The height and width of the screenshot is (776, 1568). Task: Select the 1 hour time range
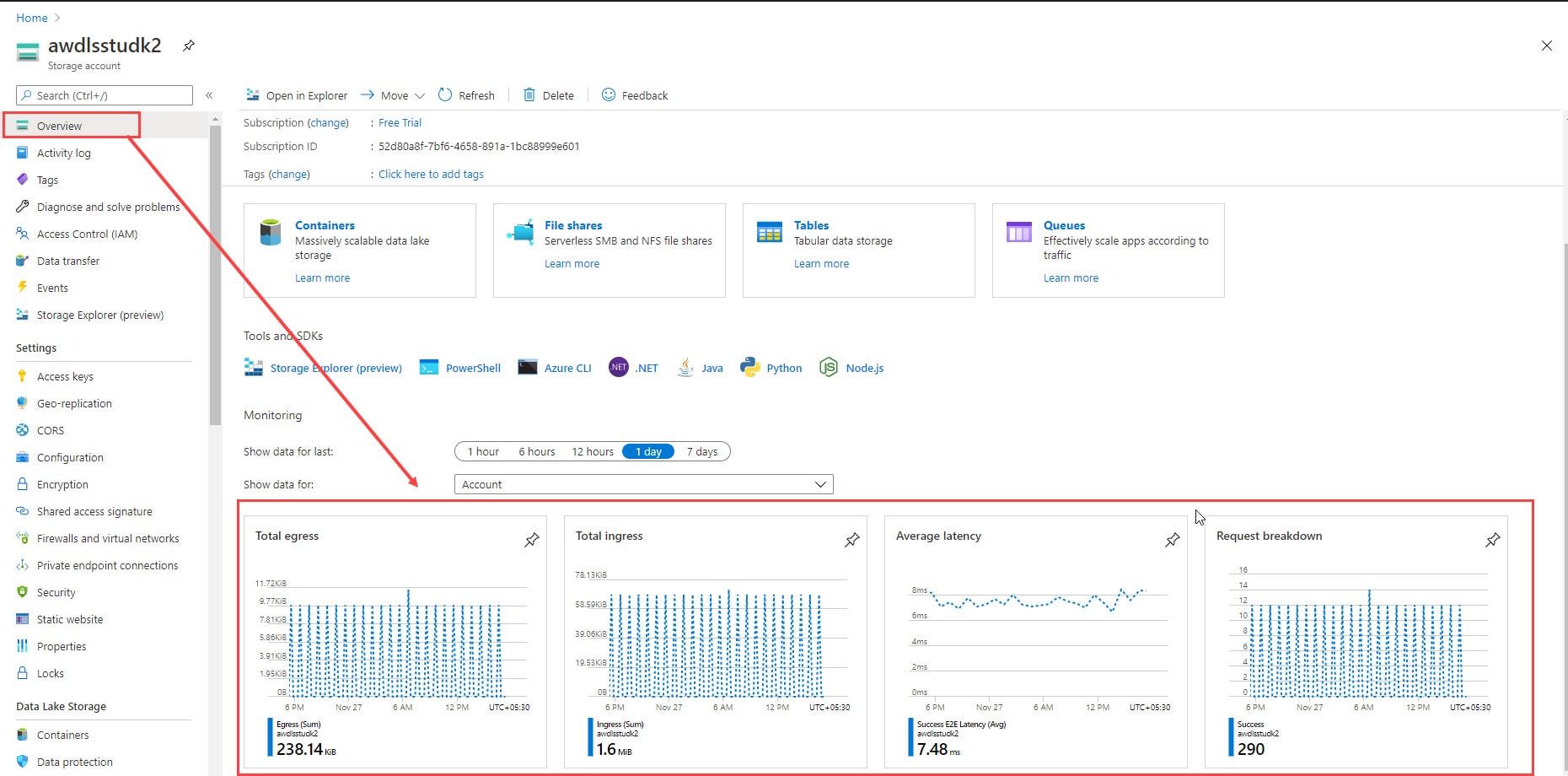tap(483, 452)
